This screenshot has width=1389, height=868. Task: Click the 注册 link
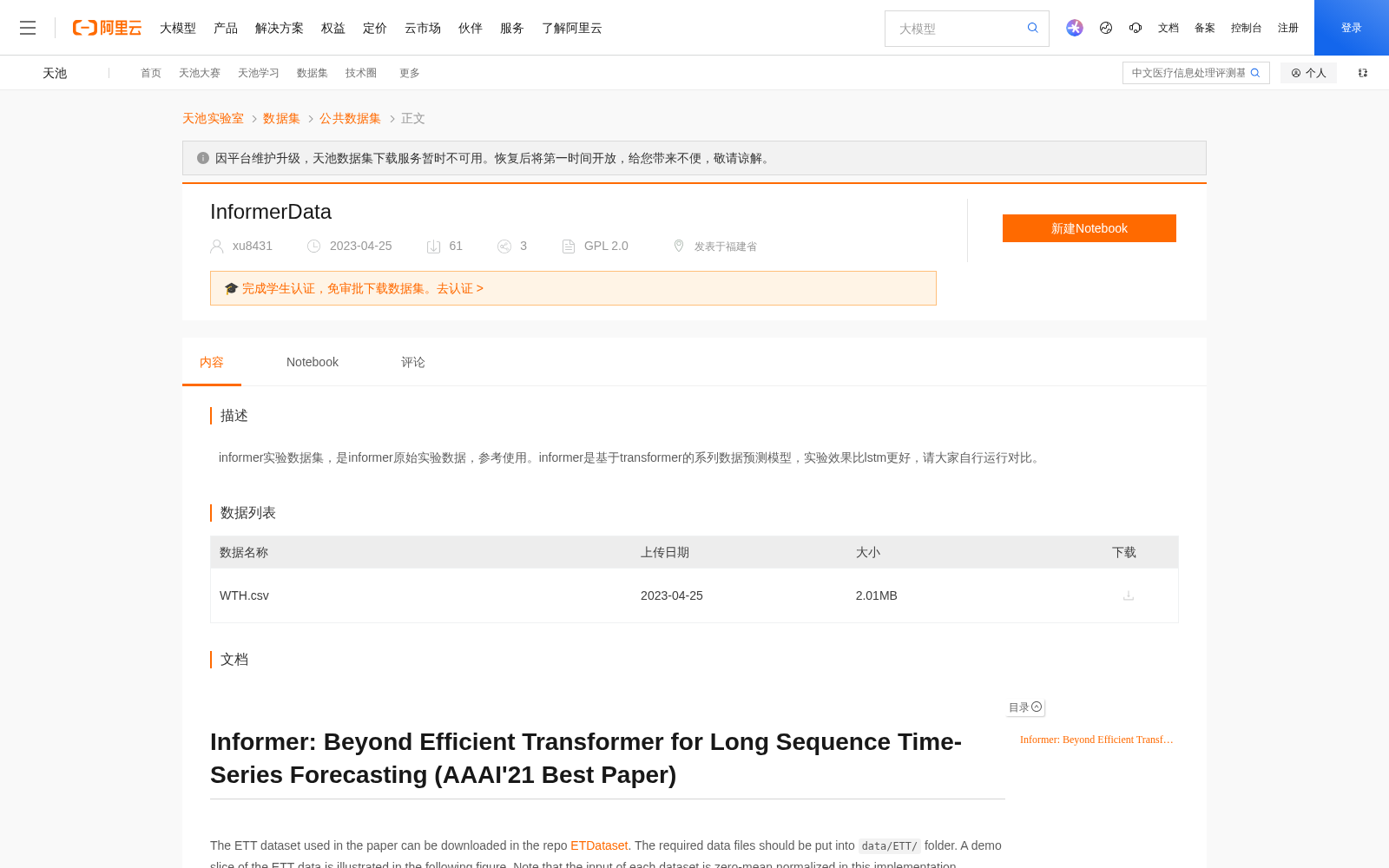(x=1288, y=28)
